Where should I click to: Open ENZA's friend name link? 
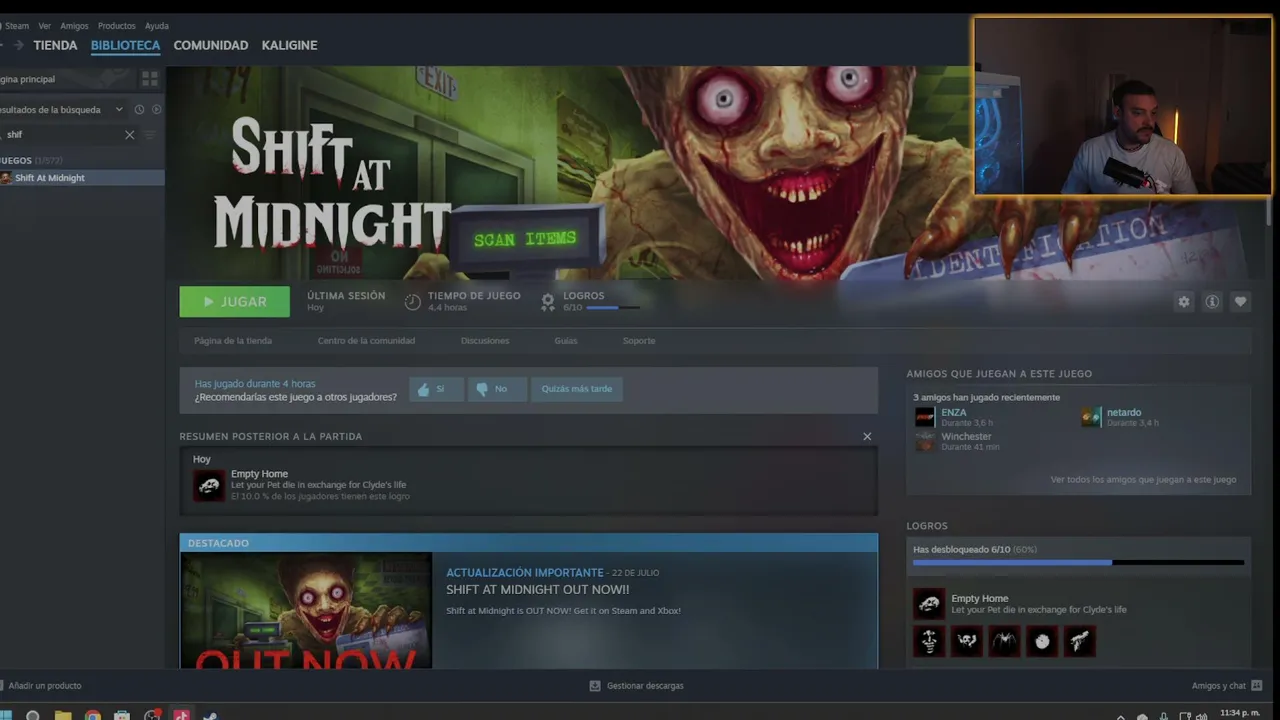954,412
